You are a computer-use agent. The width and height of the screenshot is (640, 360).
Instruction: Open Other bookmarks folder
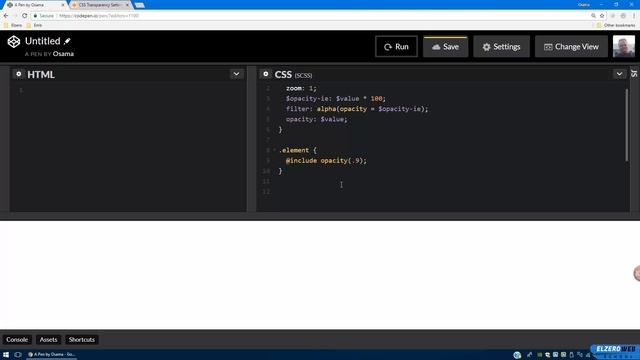[616, 25]
